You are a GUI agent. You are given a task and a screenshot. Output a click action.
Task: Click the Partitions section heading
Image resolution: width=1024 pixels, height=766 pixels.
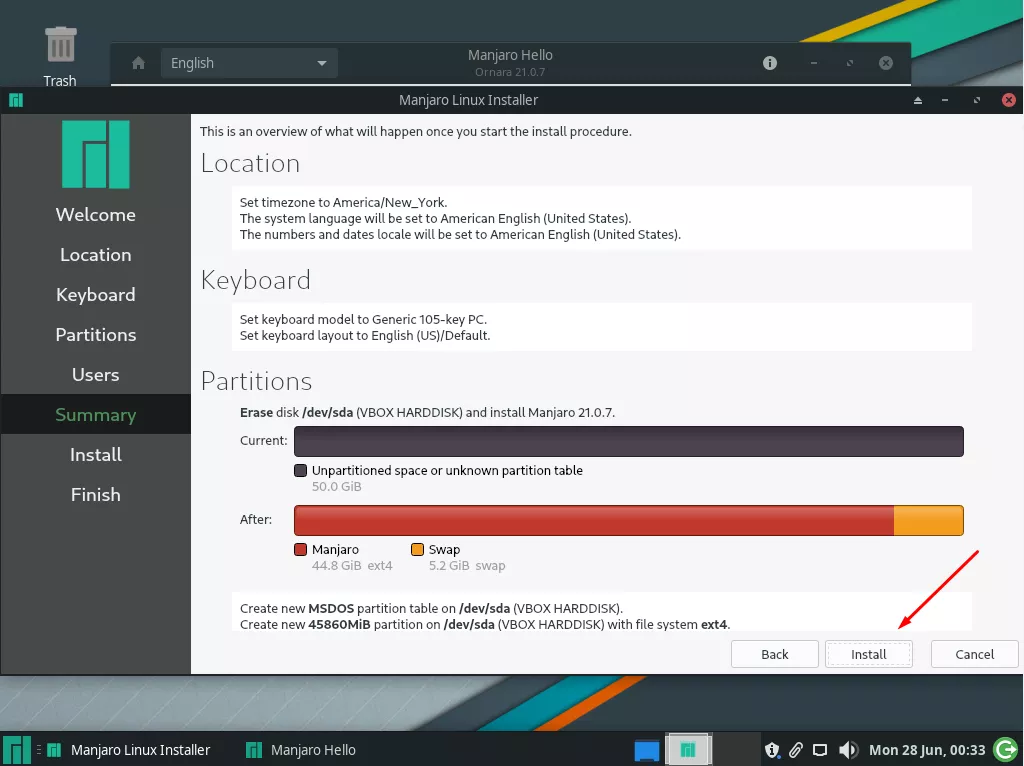pos(256,381)
